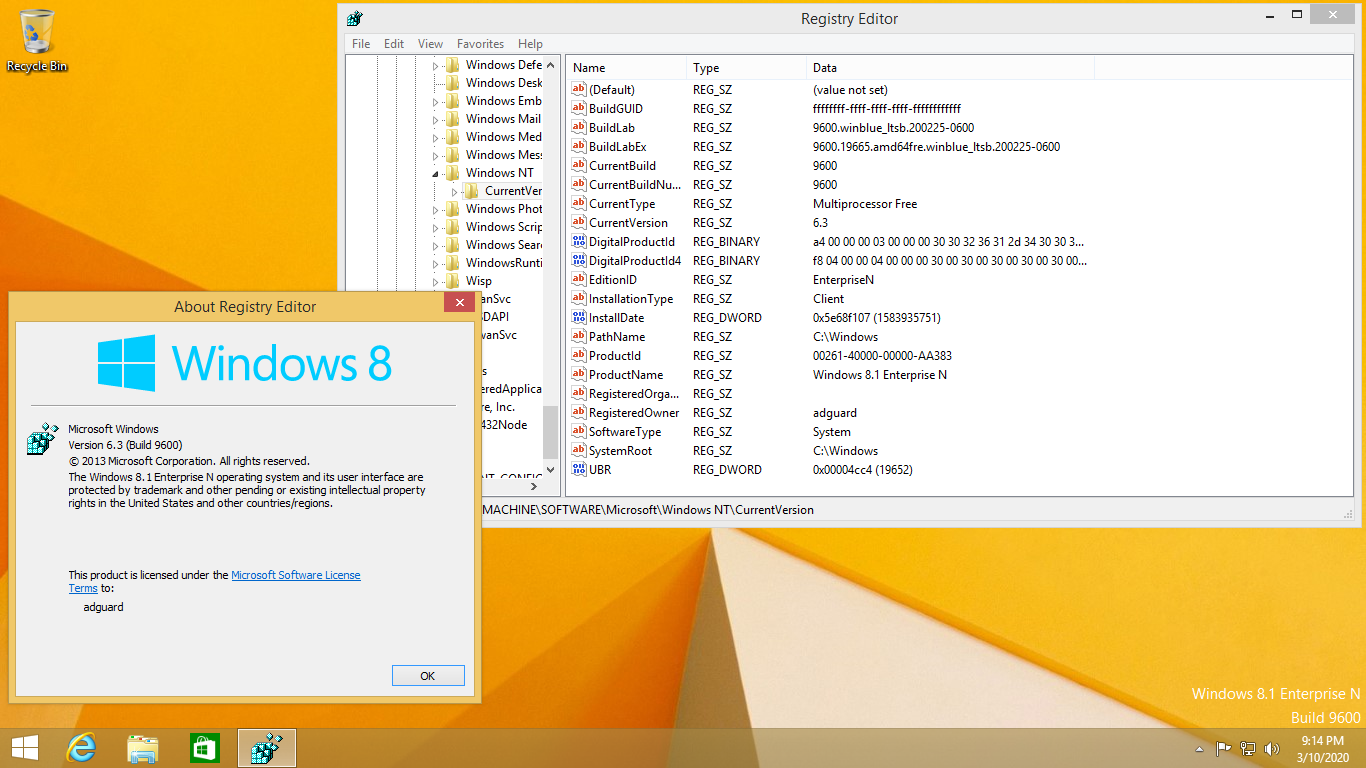Click the Windows NT folder icon

452,172
